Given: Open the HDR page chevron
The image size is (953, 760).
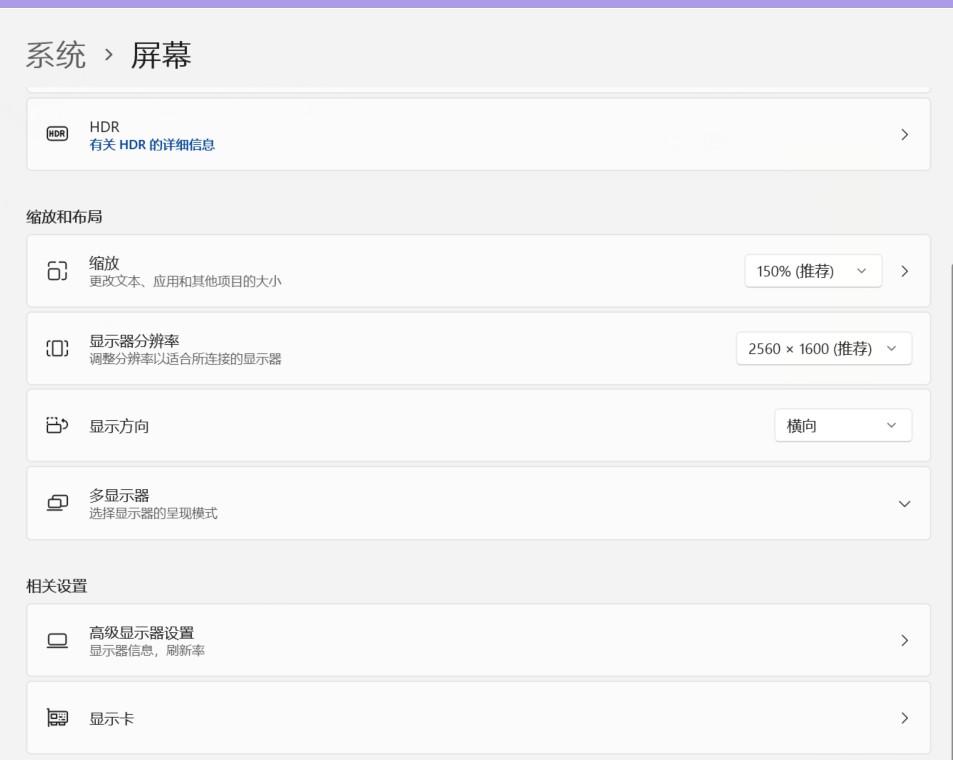Looking at the screenshot, I should coord(904,134).
